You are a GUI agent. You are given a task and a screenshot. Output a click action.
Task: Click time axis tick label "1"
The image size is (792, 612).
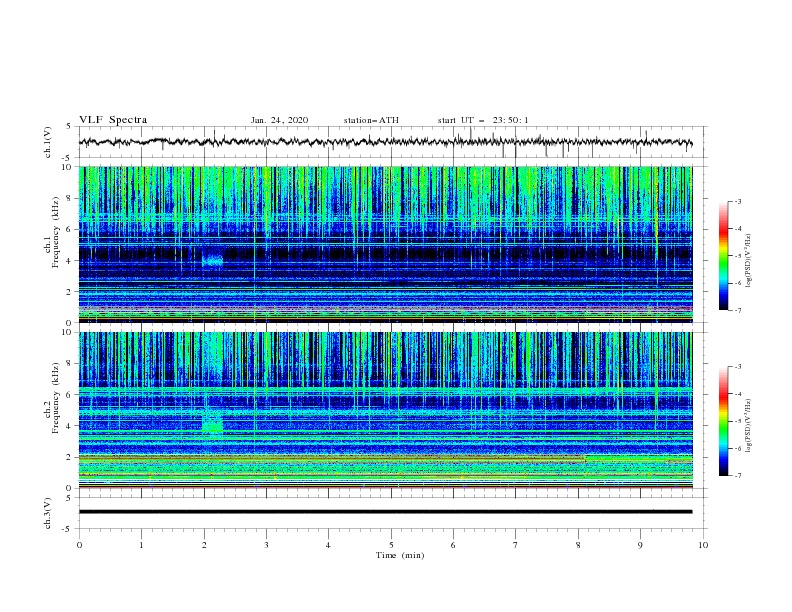(x=141, y=545)
